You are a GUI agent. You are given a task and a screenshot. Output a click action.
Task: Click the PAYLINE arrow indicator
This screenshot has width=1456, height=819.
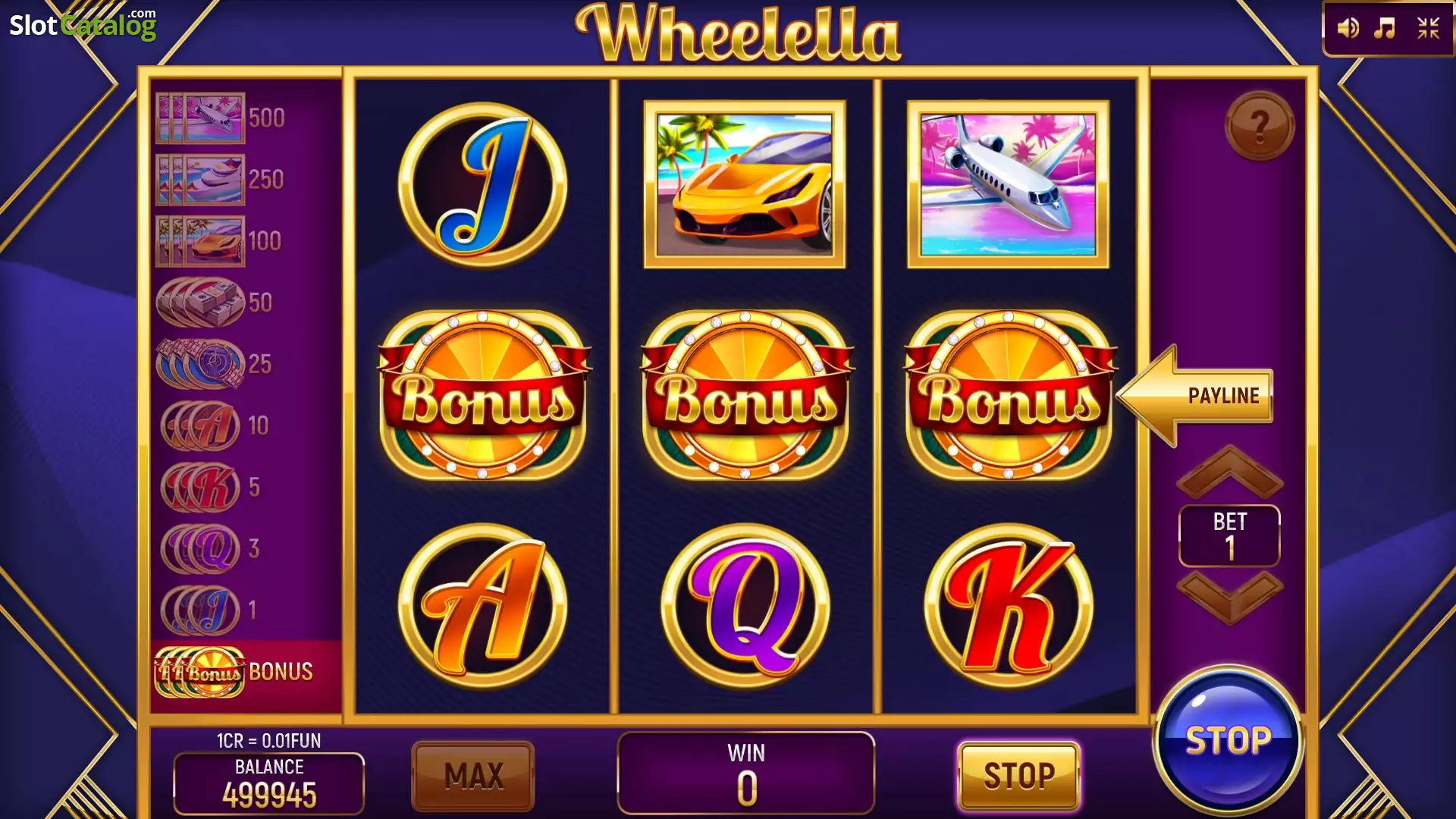coord(1195,395)
